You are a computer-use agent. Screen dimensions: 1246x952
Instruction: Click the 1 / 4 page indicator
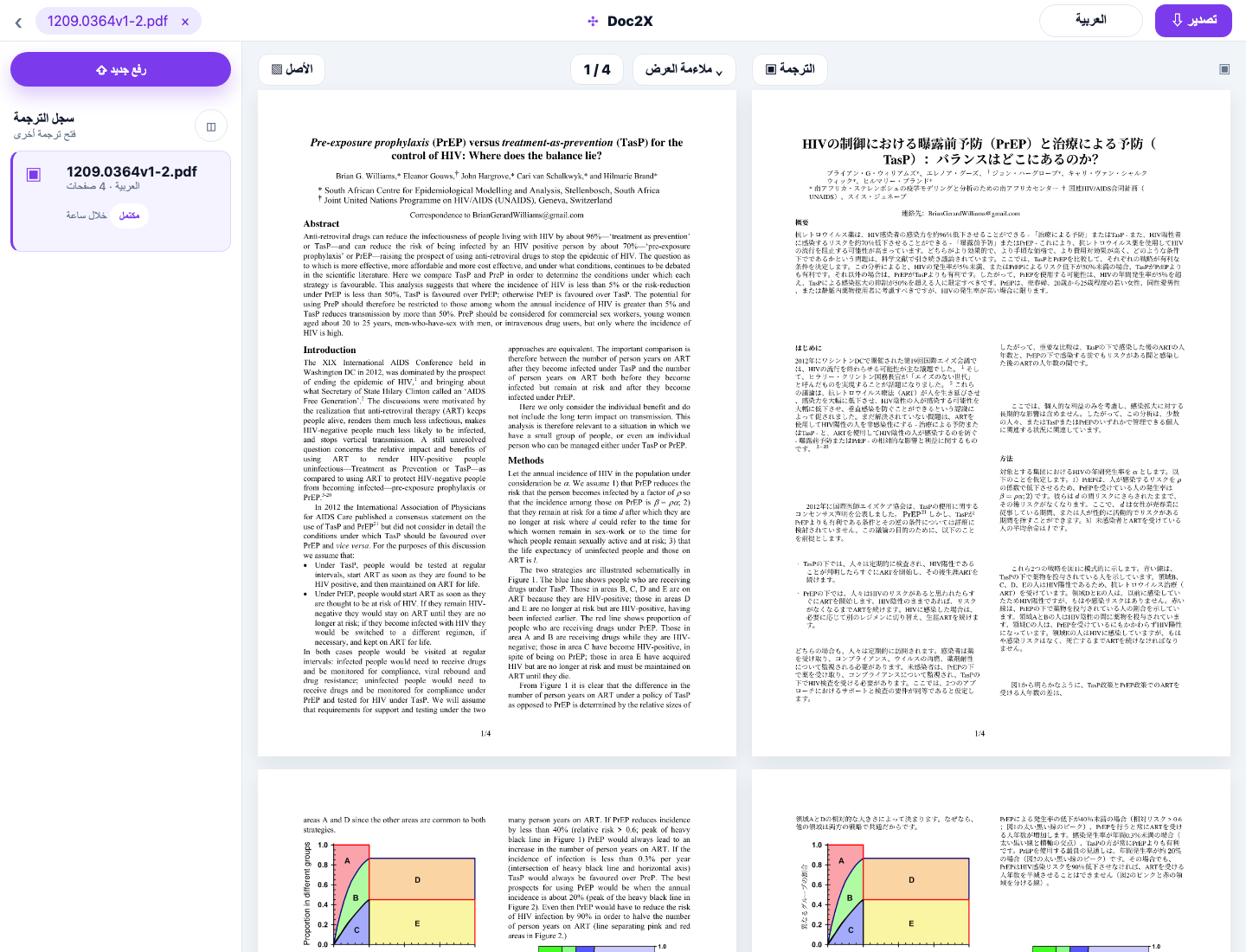click(x=597, y=69)
